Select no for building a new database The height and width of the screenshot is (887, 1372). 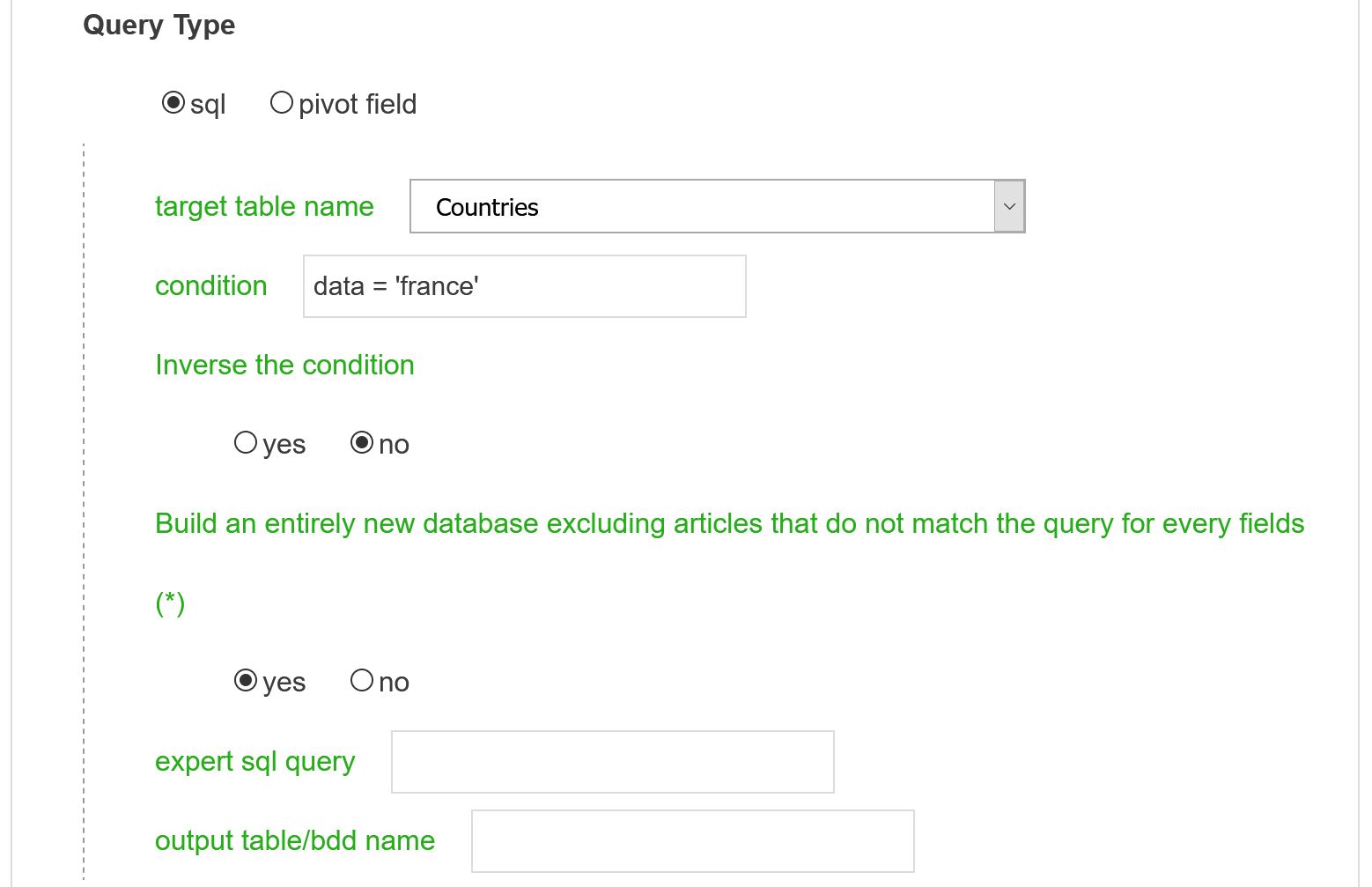[362, 680]
